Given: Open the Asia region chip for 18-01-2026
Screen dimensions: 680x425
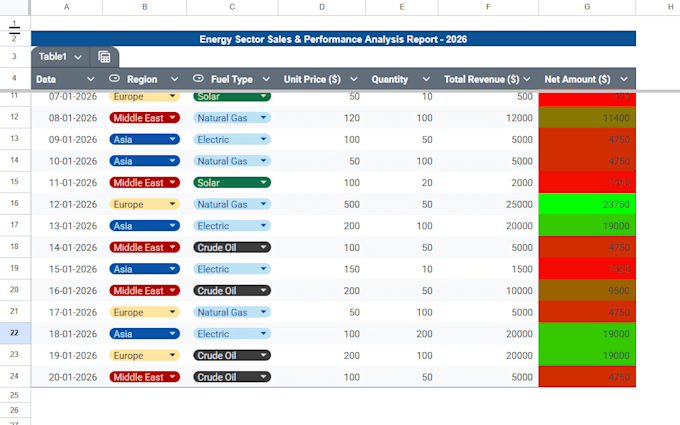Looking at the screenshot, I should [144, 334].
